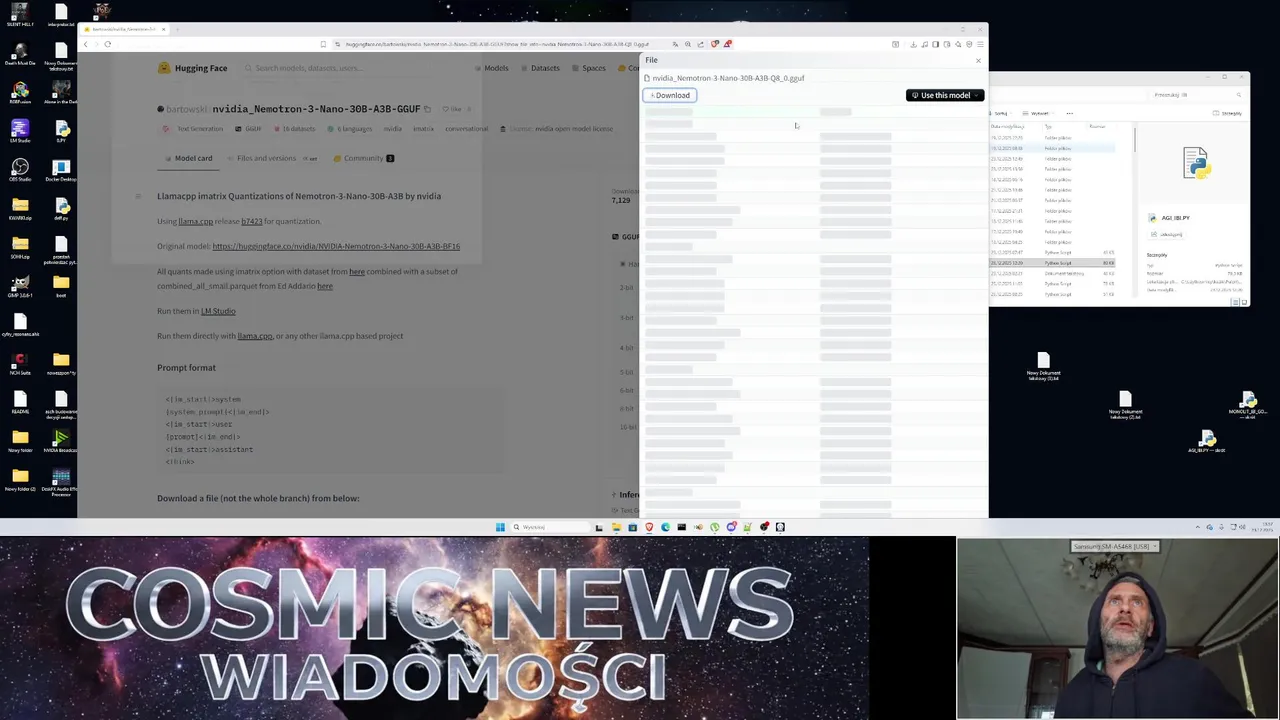Bookmark this page in address bar
Image resolution: width=1280 pixels, height=720 pixels.
coord(322,44)
